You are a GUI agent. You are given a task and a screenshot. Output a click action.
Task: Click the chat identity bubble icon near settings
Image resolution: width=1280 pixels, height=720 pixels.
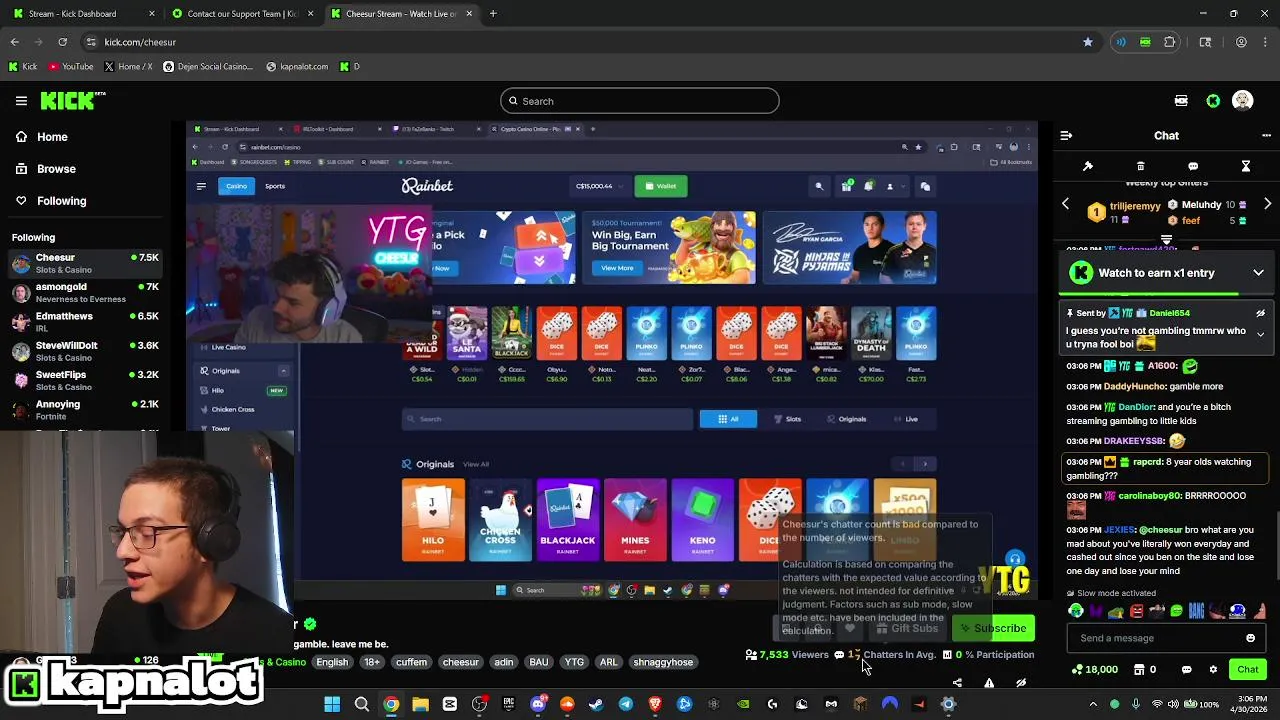tap(1187, 669)
